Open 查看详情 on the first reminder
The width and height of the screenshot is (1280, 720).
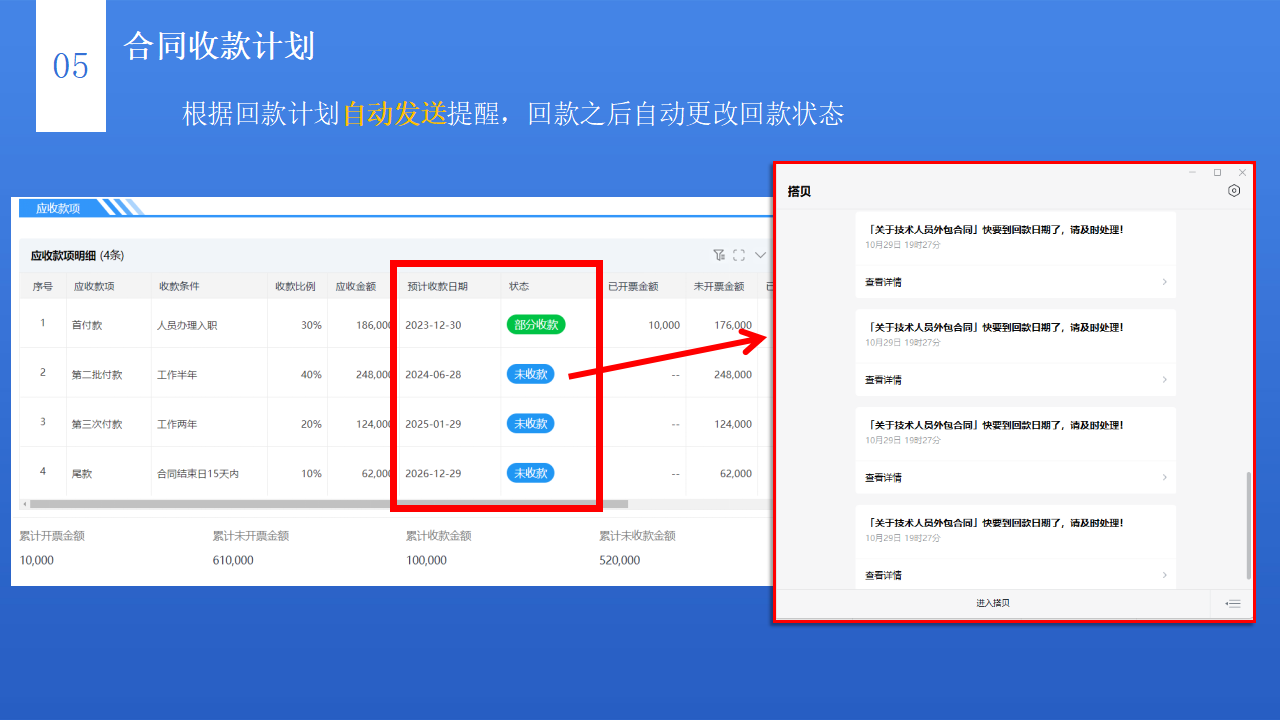tap(884, 281)
